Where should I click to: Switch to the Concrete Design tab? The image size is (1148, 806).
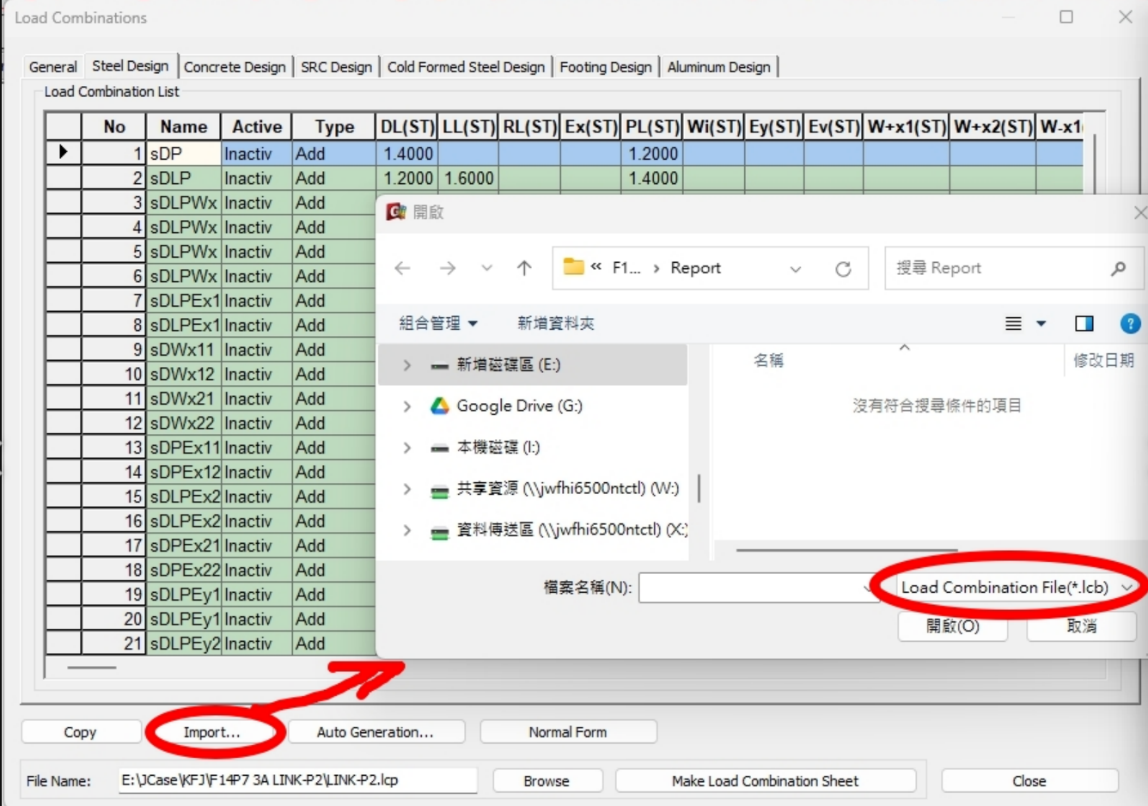235,67
